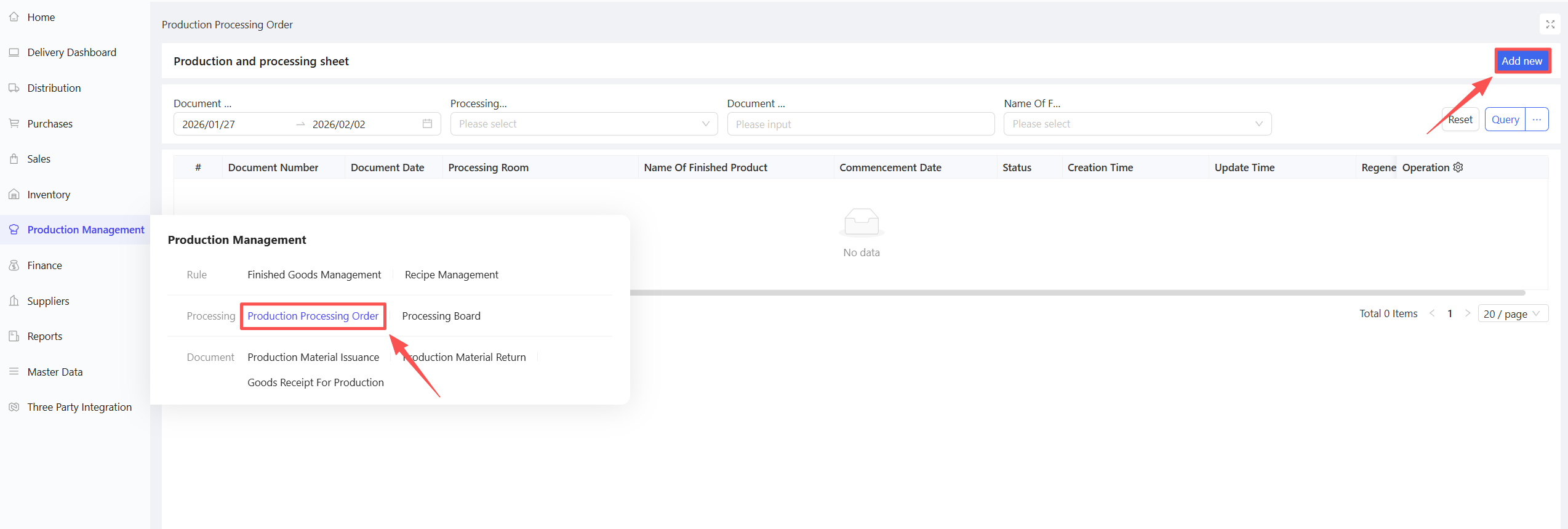Click the Three Party Integration icon
The image size is (1568, 529).
[14, 407]
